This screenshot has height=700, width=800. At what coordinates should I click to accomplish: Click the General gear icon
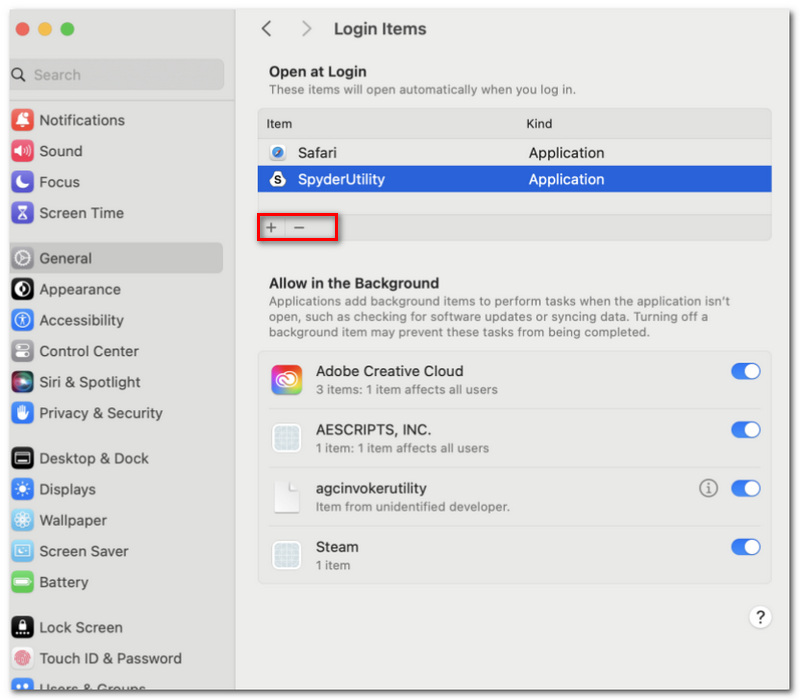(22, 258)
